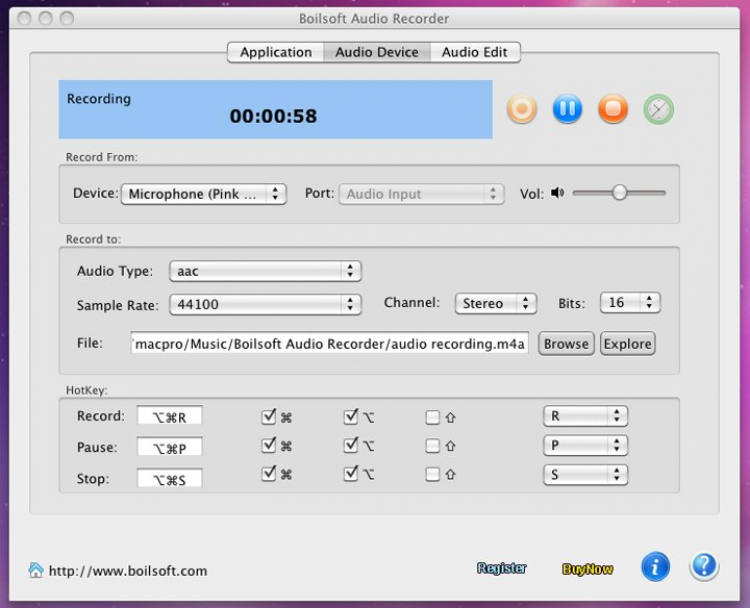Open the green clock scheduler icon
Viewport: 750px width, 608px height.
658,109
